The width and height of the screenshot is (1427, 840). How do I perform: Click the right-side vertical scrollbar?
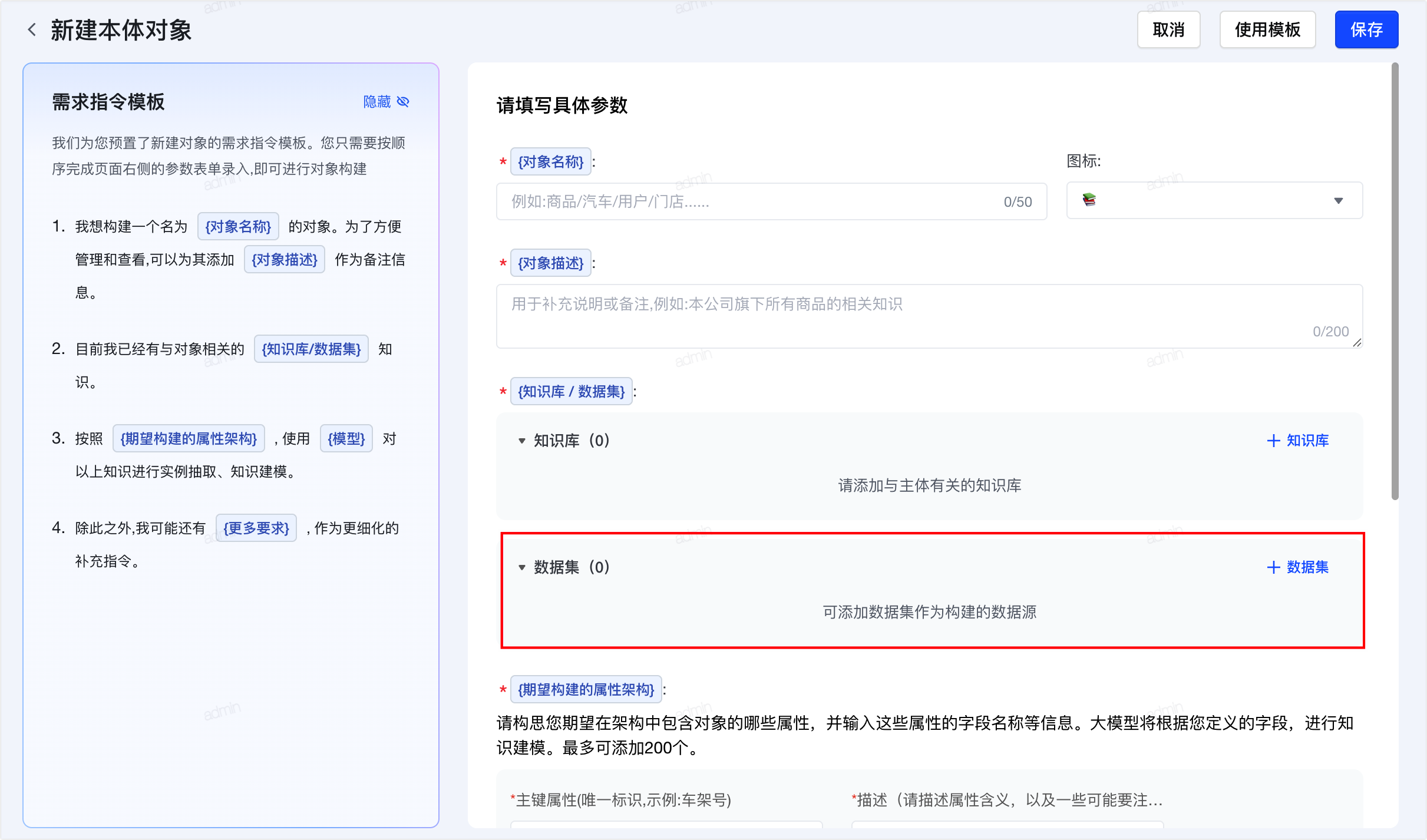pos(1395,282)
